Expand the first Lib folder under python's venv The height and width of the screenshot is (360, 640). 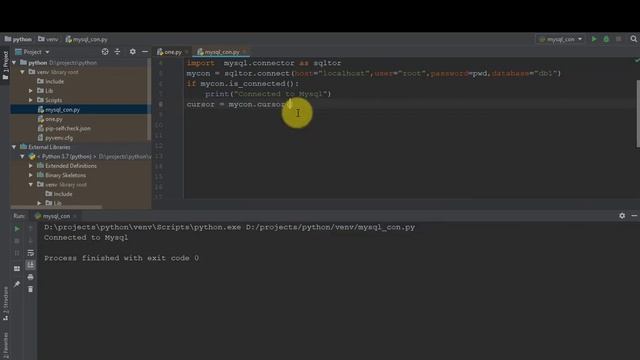click(31, 91)
